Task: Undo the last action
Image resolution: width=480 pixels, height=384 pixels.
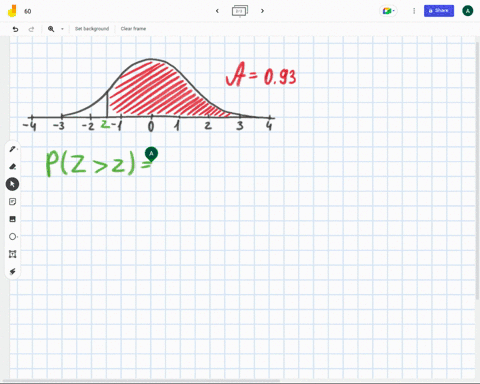Action: coord(15,29)
